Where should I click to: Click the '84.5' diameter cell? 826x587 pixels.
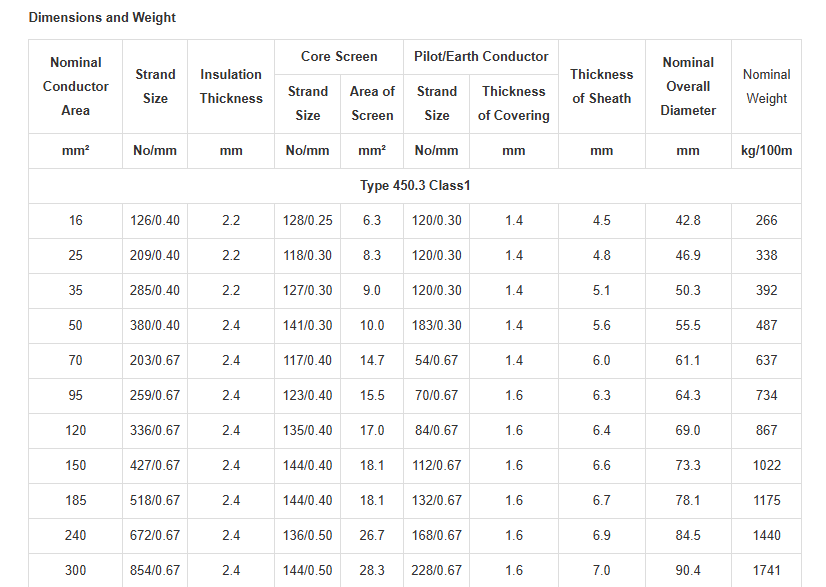[688, 535]
